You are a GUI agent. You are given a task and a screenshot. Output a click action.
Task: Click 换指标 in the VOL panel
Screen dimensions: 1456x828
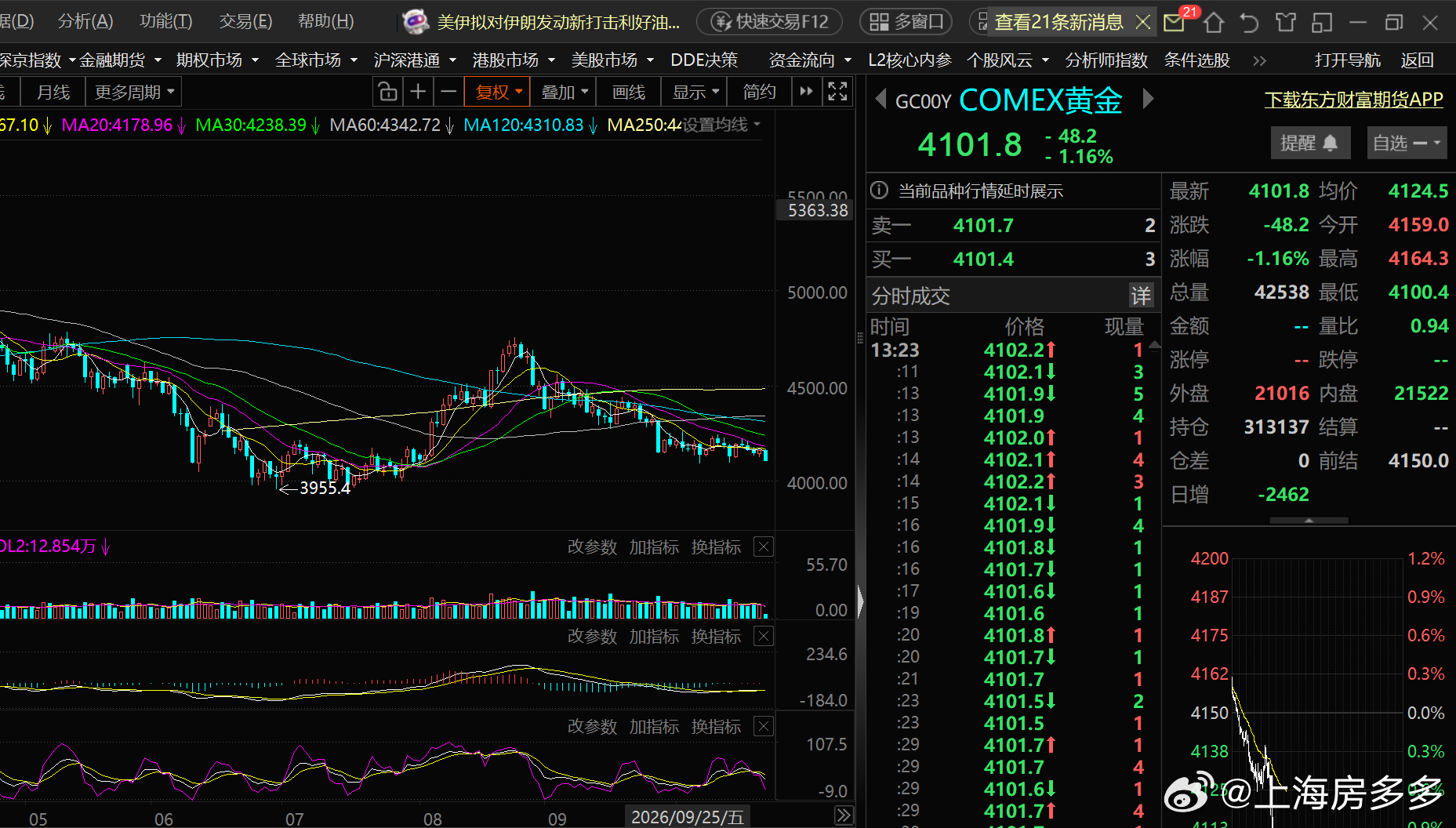716,547
